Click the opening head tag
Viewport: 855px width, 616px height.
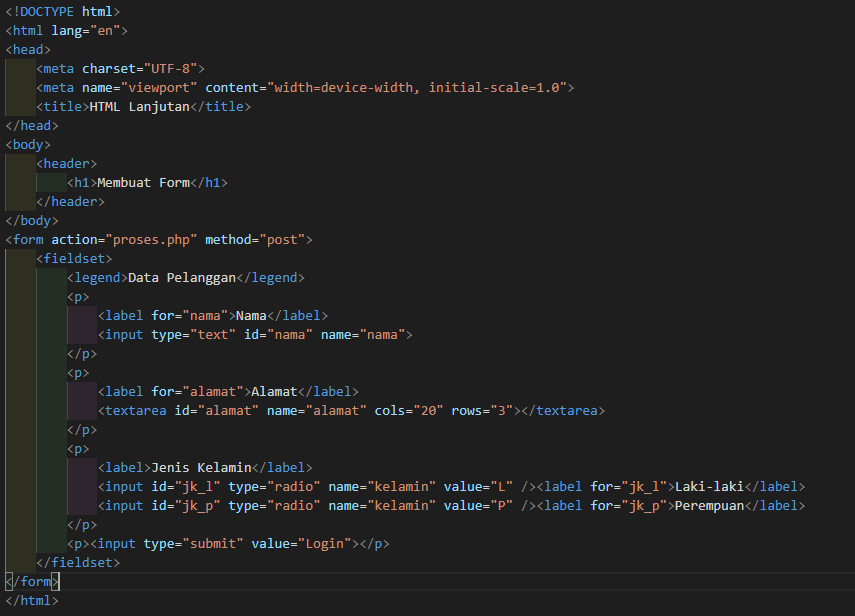pyautogui.click(x=28, y=50)
